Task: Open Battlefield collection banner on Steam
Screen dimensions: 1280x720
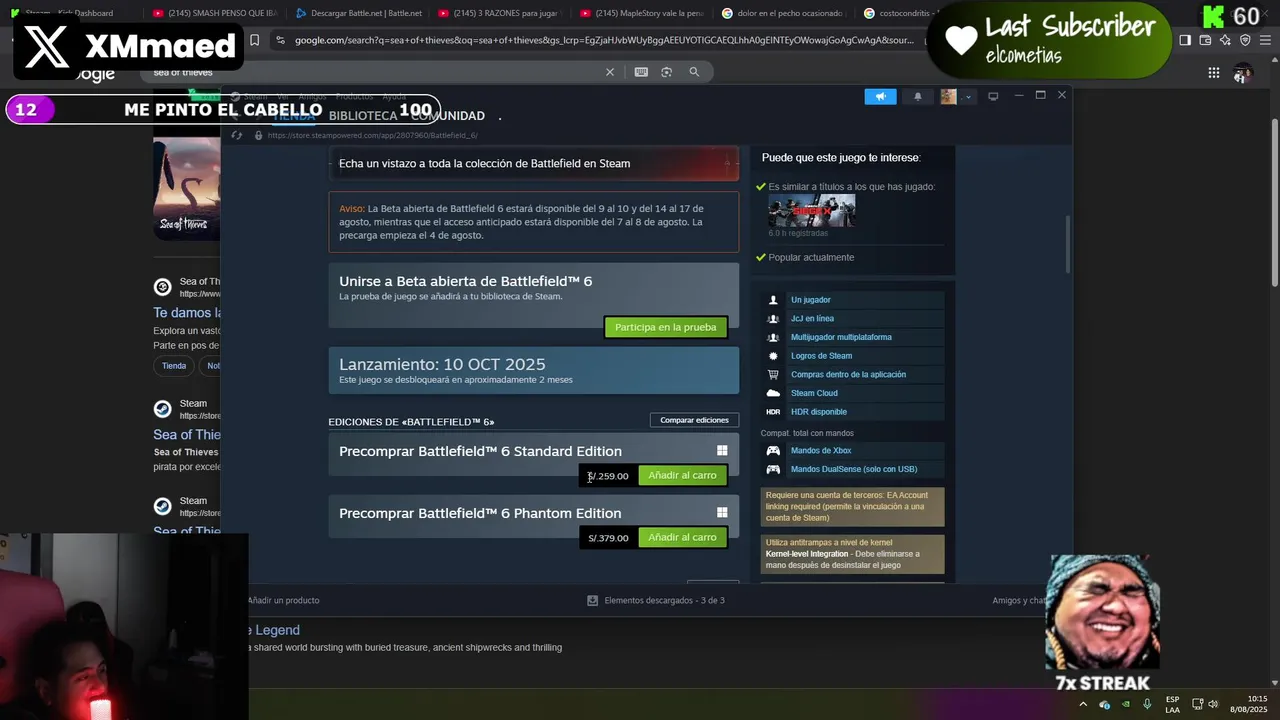Action: [534, 164]
